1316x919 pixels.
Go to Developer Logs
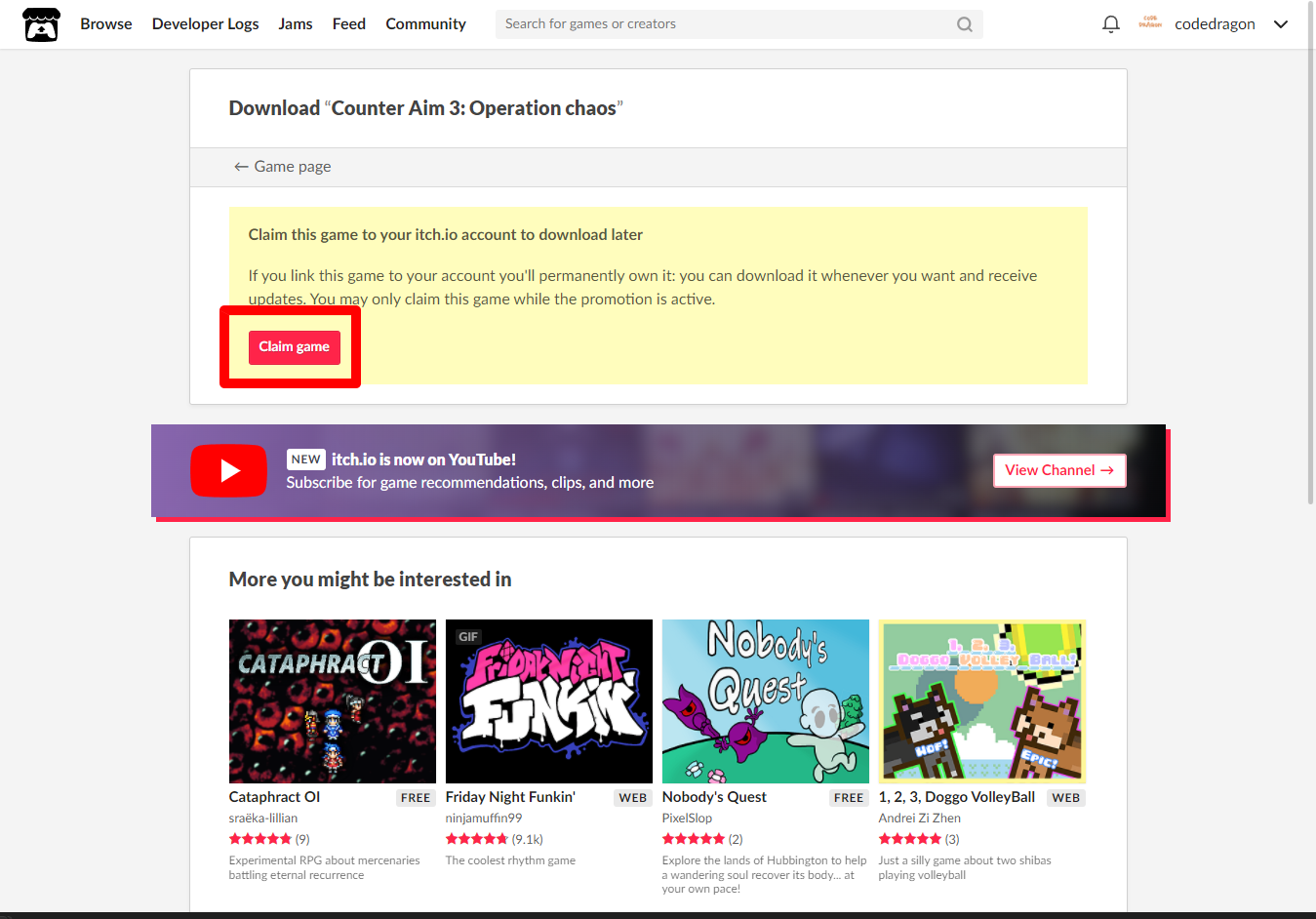coord(205,24)
